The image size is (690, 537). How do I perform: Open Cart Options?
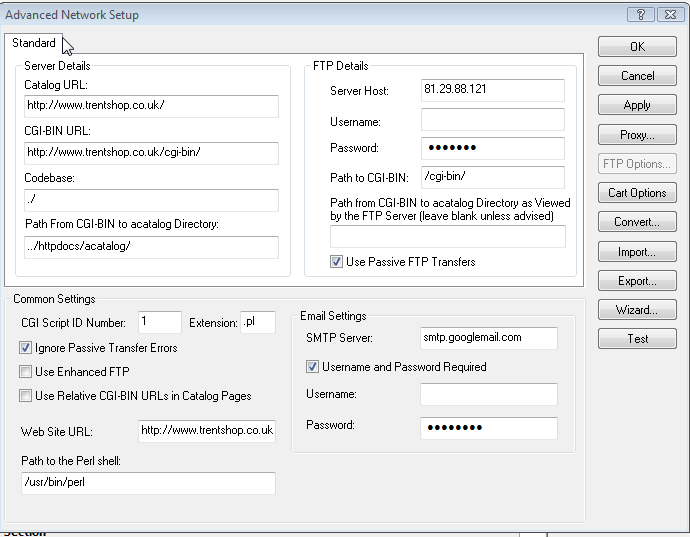coord(637,193)
